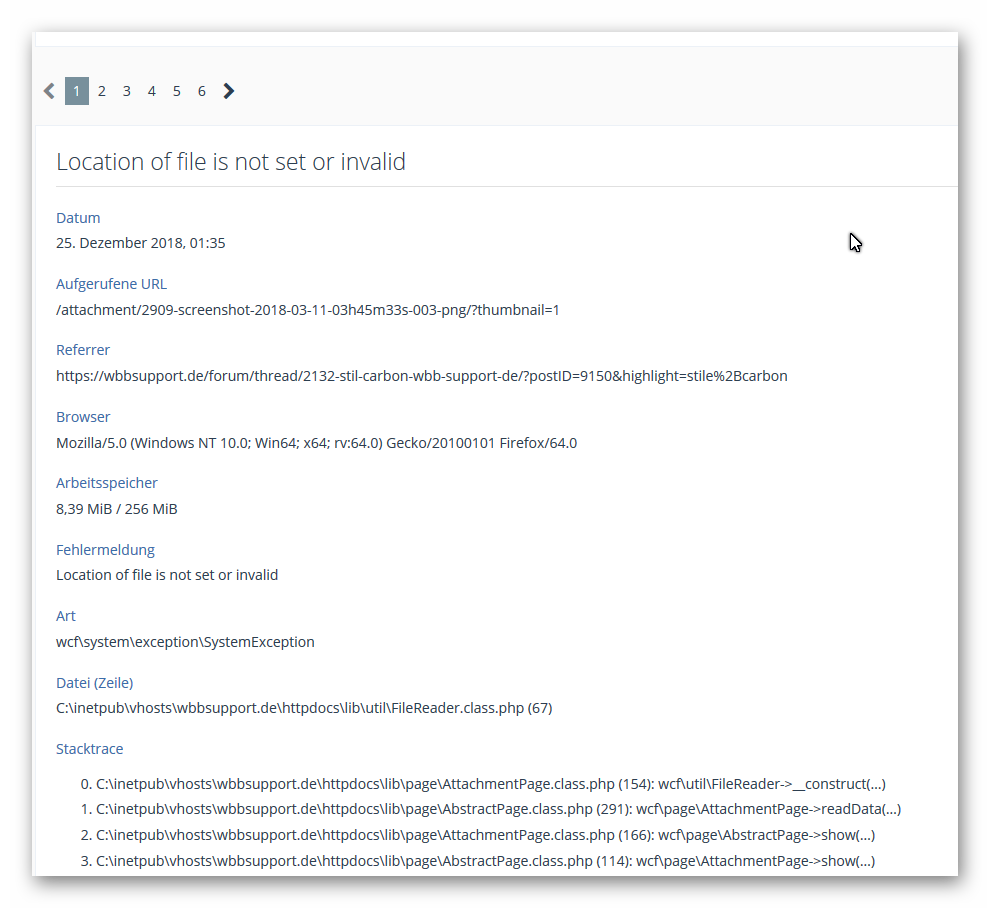
Task: Click the Stacktrace section label
Action: click(90, 749)
